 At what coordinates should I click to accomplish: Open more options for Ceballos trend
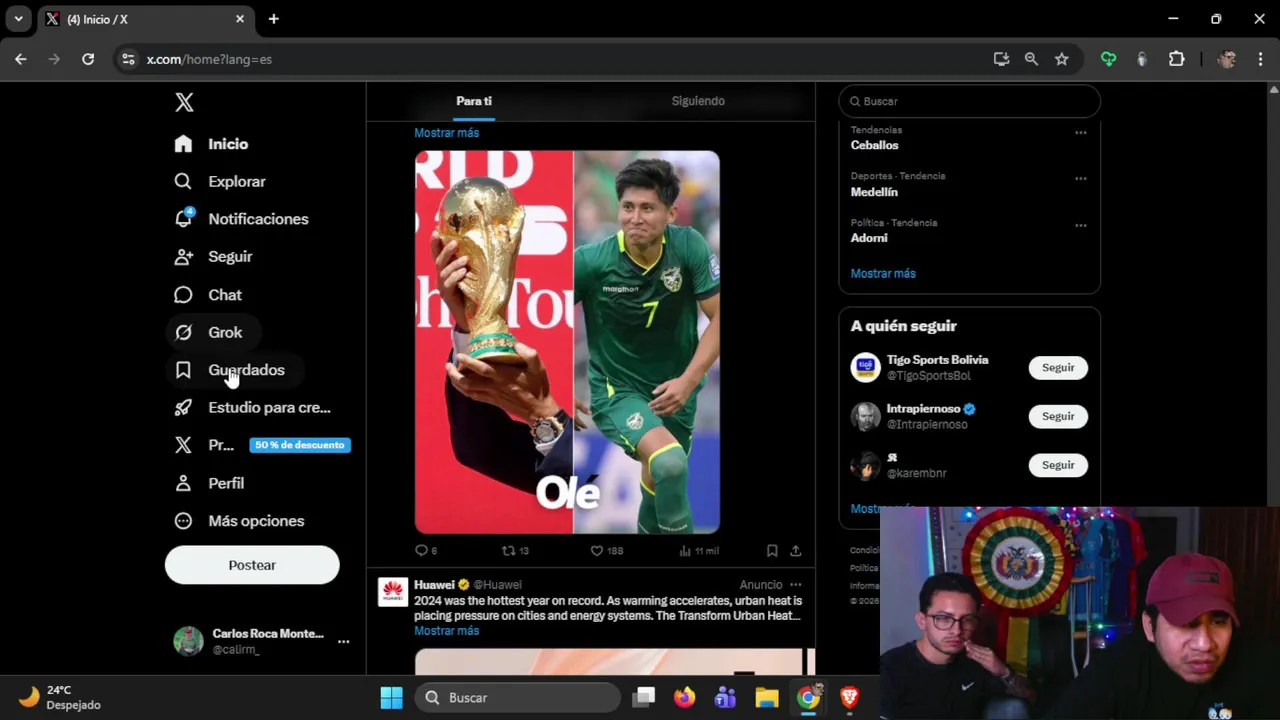coord(1081,133)
